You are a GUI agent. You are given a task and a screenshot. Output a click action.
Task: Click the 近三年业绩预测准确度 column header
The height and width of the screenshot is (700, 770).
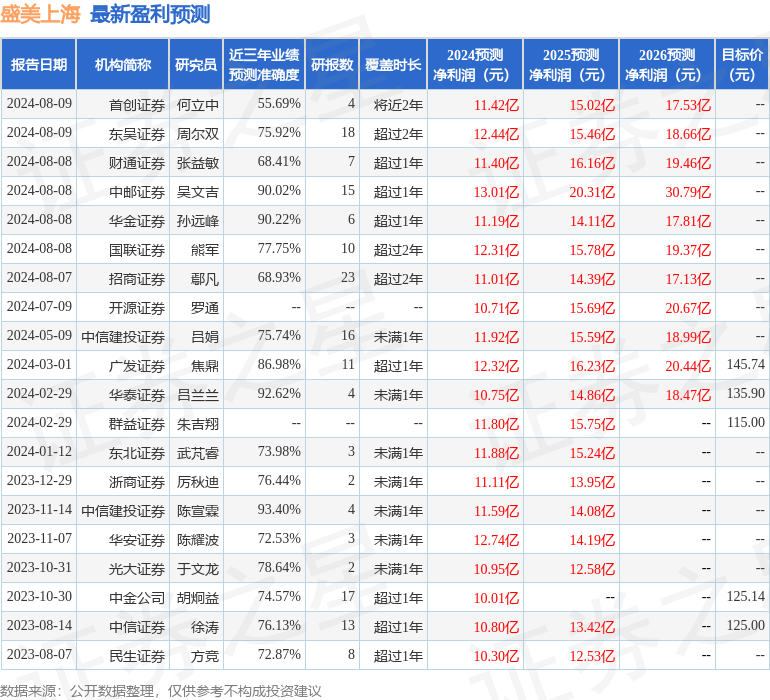tap(264, 64)
